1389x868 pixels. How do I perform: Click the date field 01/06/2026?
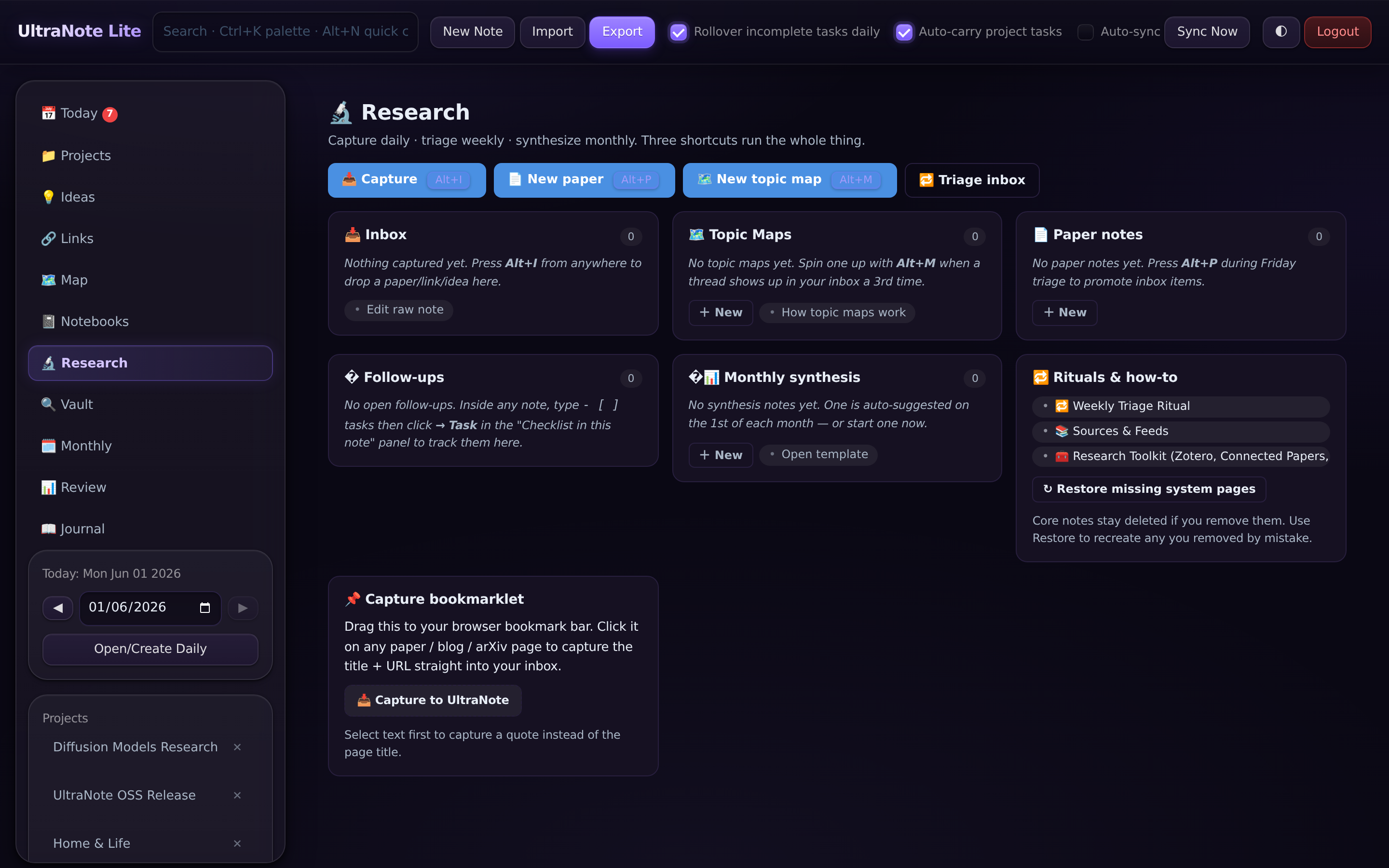pos(150,608)
